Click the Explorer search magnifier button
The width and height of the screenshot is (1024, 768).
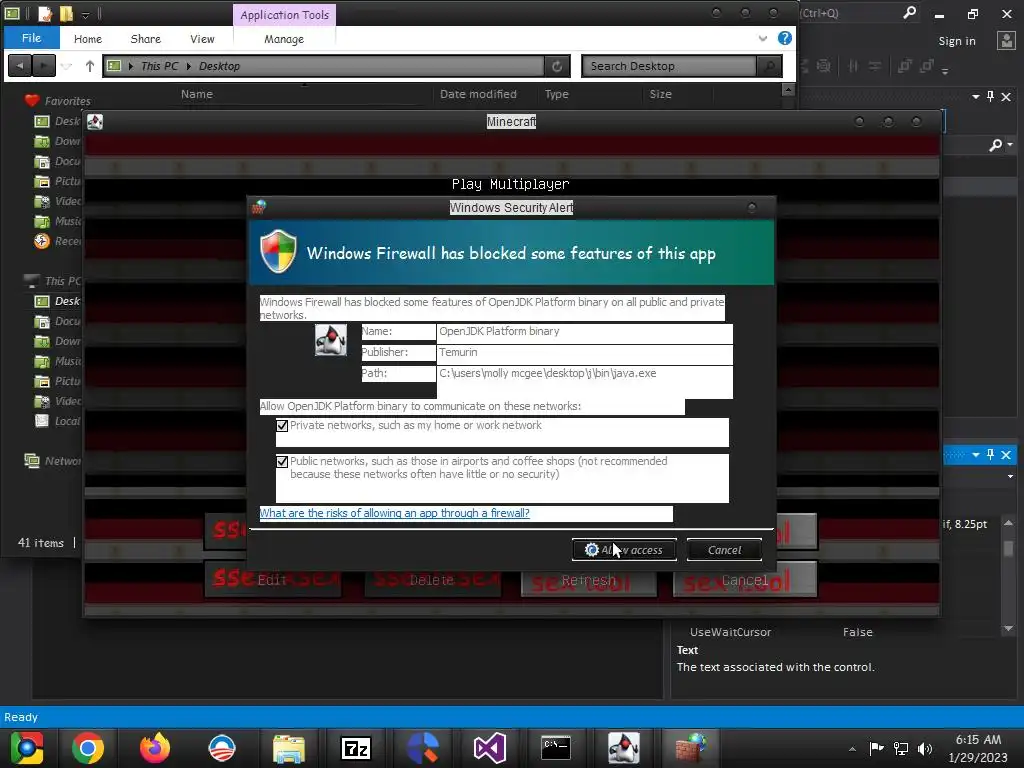pos(769,66)
